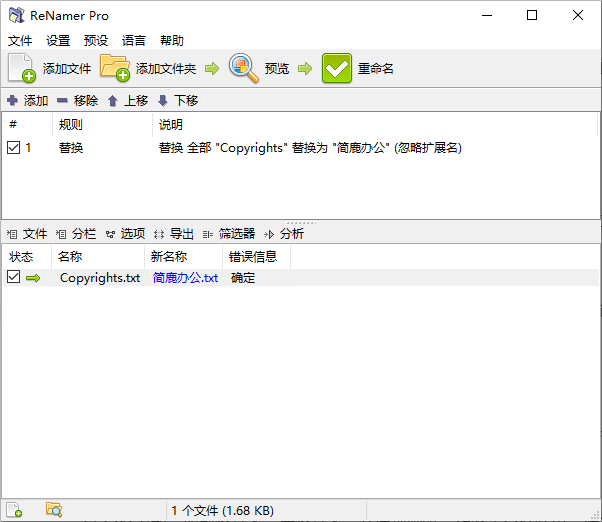Image resolution: width=602 pixels, height=522 pixels.
Task: Select the rule description mentioning Copyrights
Action: click(310, 148)
